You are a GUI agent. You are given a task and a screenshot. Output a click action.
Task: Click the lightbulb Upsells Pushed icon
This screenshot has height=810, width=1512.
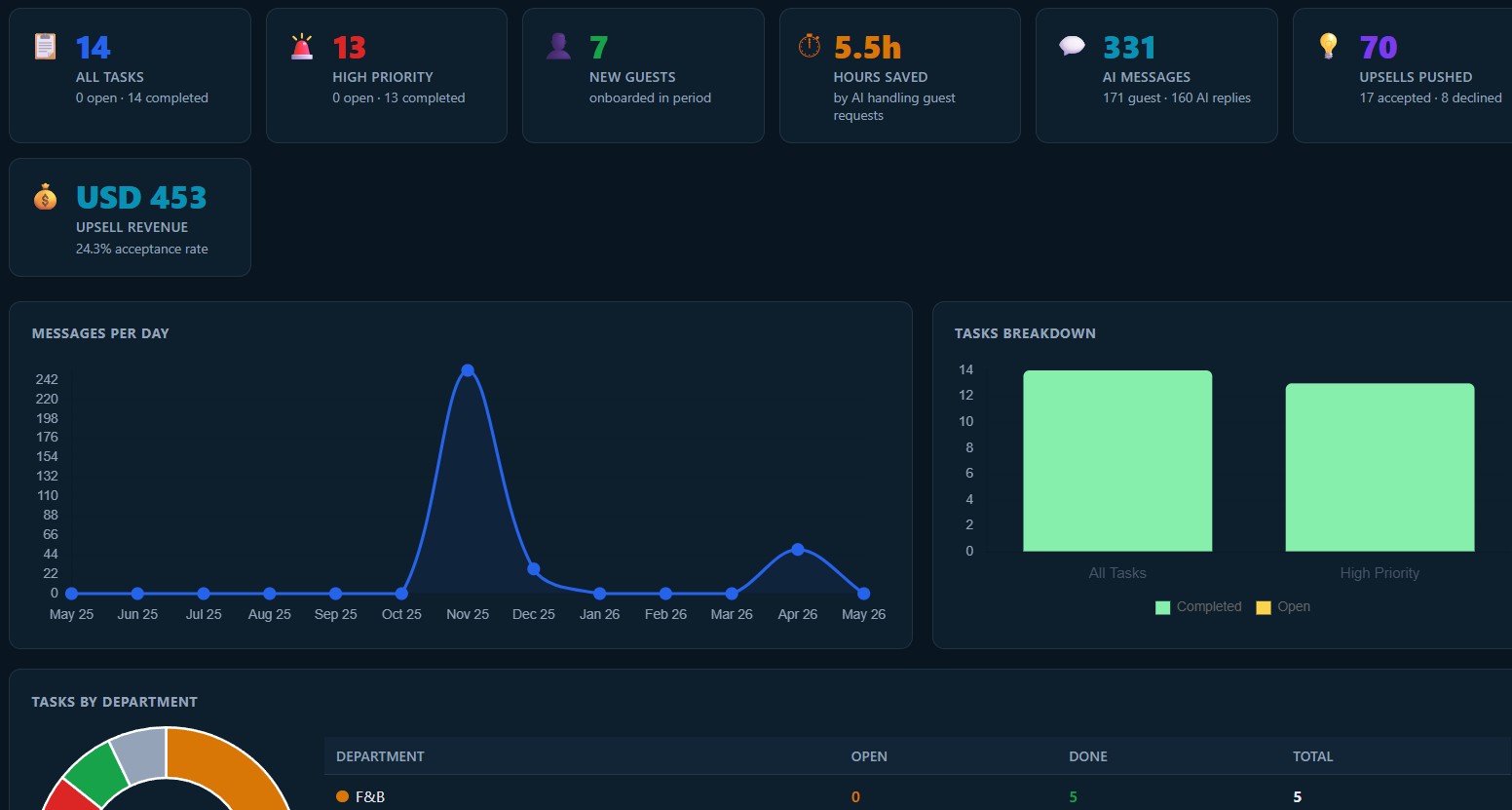point(1328,46)
